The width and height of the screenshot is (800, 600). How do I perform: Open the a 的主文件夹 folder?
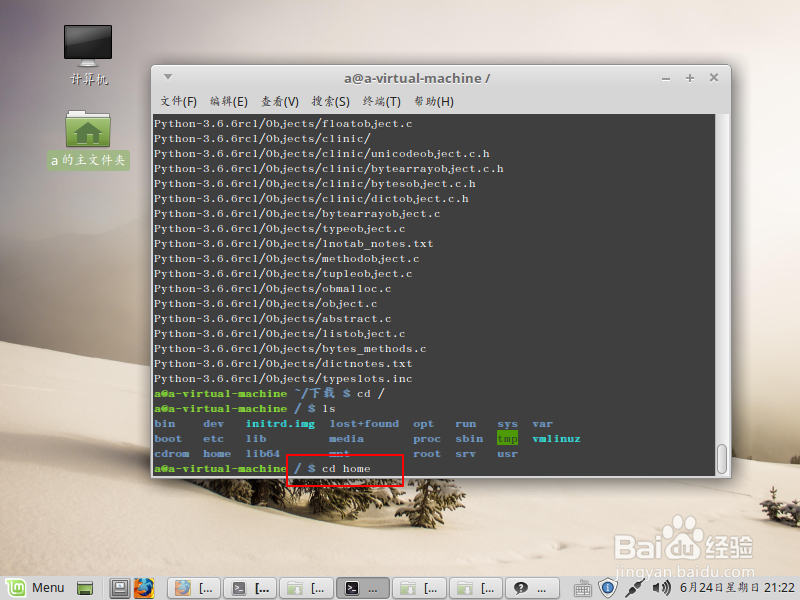pyautogui.click(x=86, y=130)
